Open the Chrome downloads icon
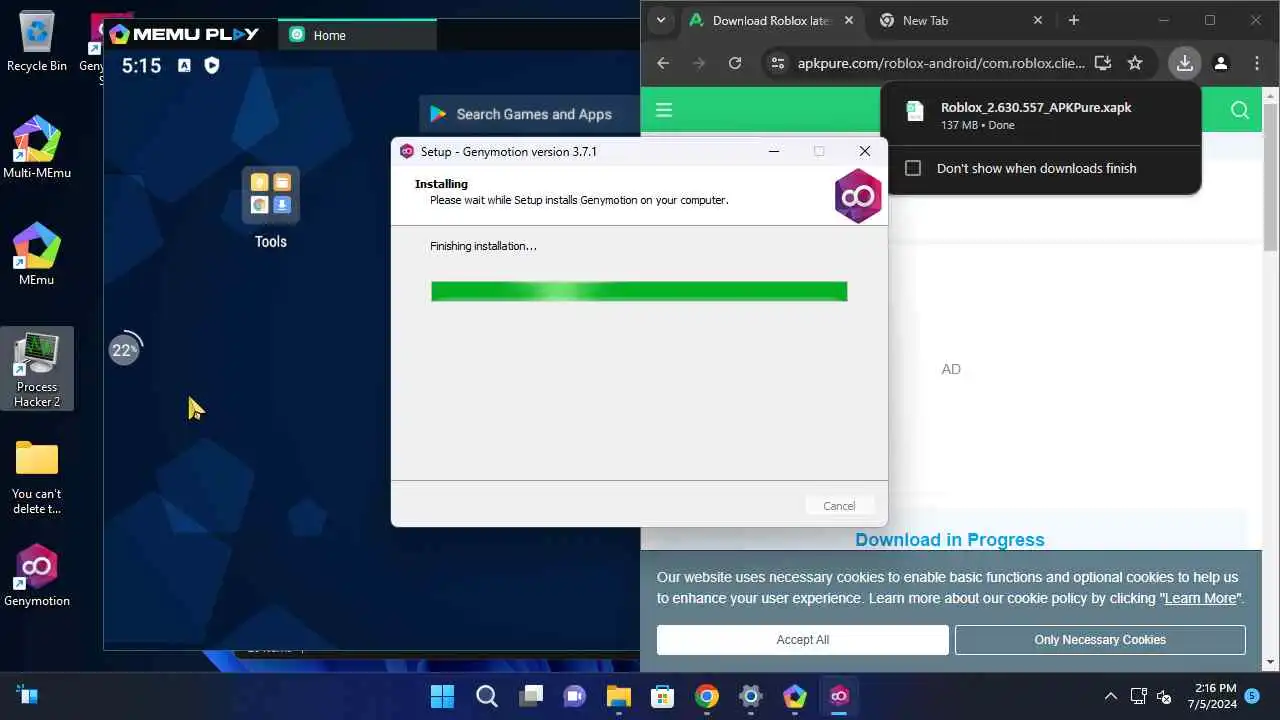1280x720 pixels. [x=1185, y=63]
